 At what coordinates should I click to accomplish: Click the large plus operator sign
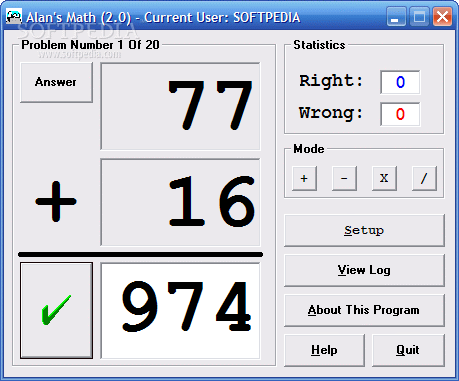point(56,201)
